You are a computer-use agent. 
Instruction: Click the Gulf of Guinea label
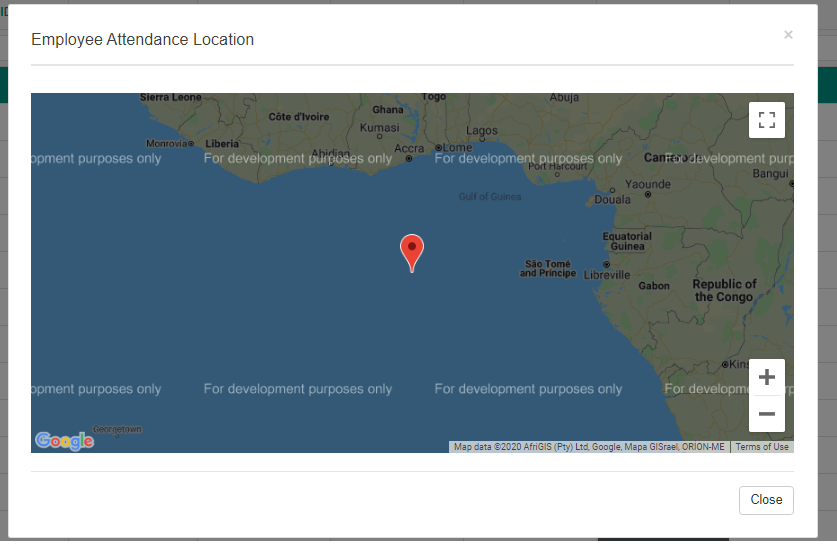click(490, 196)
